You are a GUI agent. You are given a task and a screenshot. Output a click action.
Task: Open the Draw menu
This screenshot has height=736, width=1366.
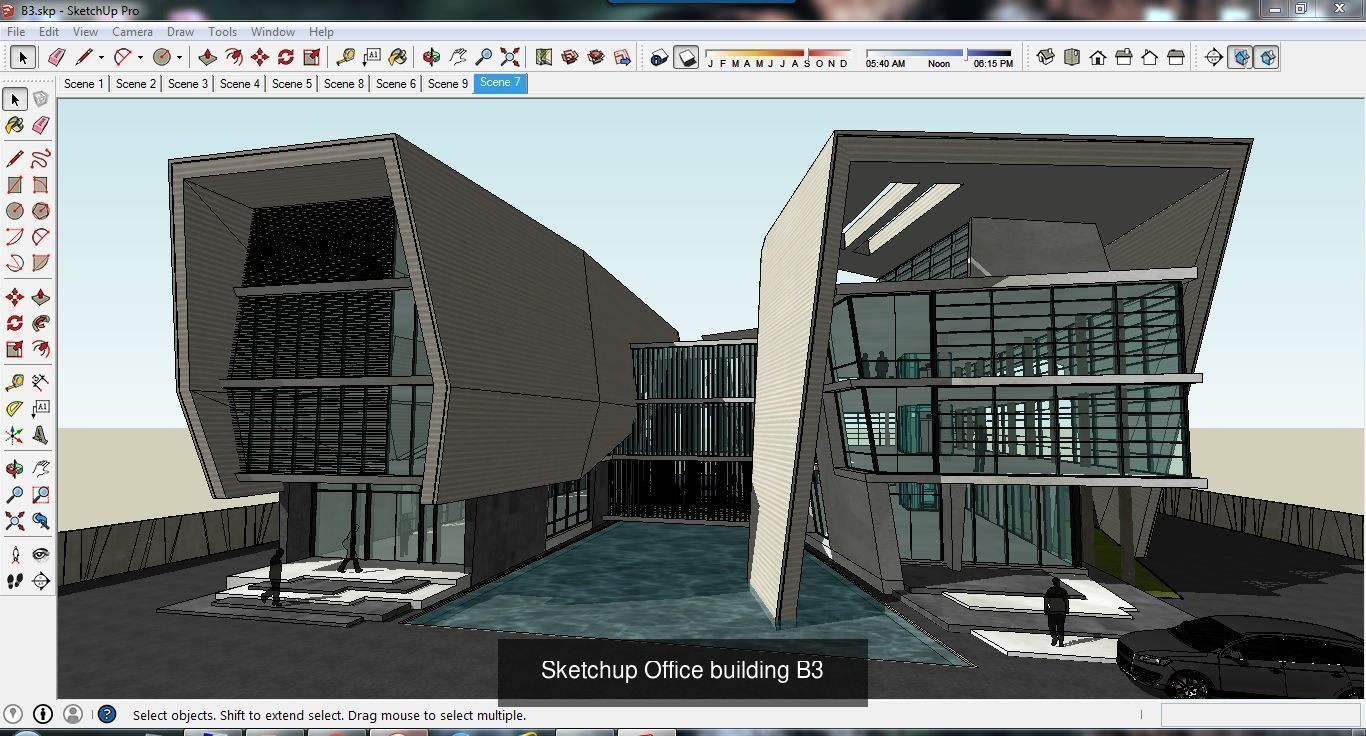(x=180, y=32)
